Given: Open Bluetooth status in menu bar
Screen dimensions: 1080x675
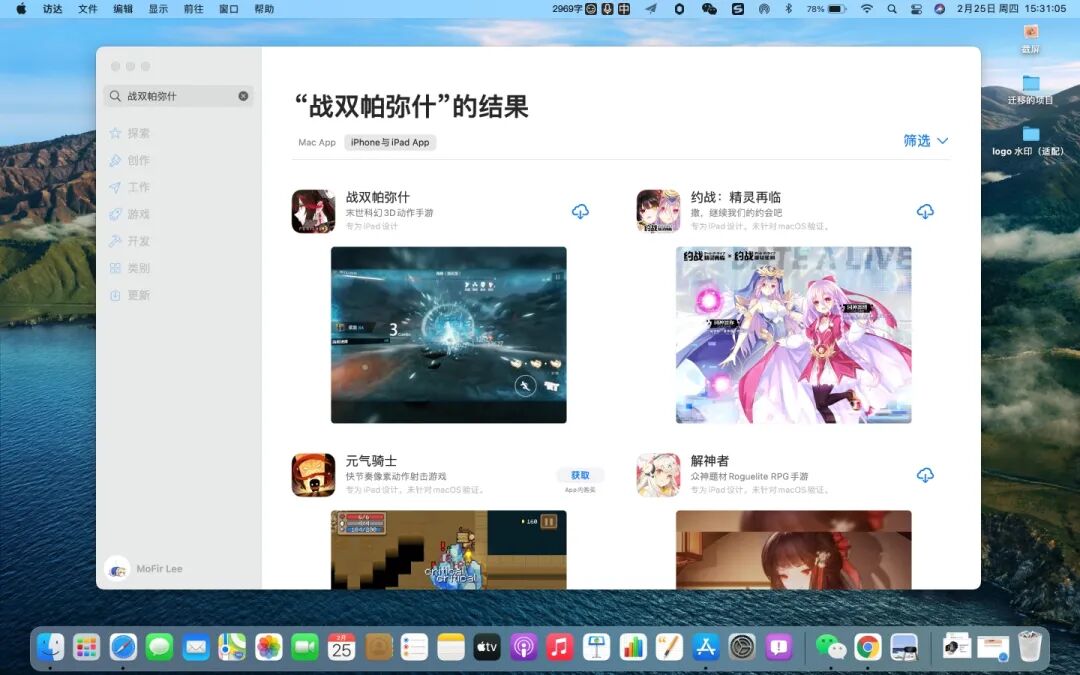Looking at the screenshot, I should [x=789, y=9].
